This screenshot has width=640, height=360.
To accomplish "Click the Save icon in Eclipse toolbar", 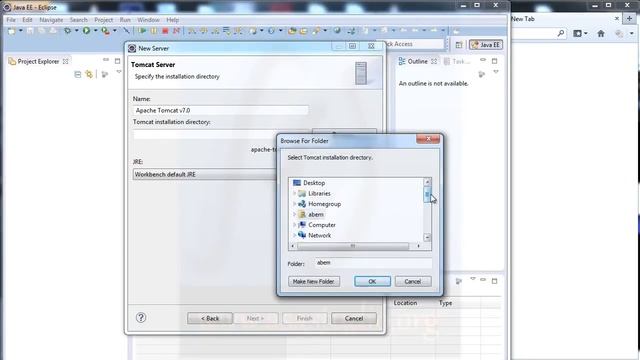I will (30, 31).
